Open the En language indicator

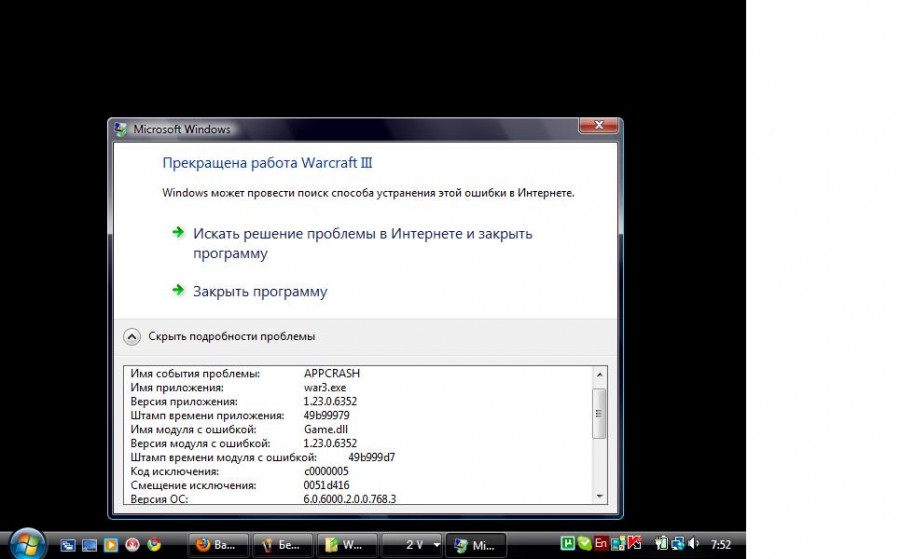[601, 543]
